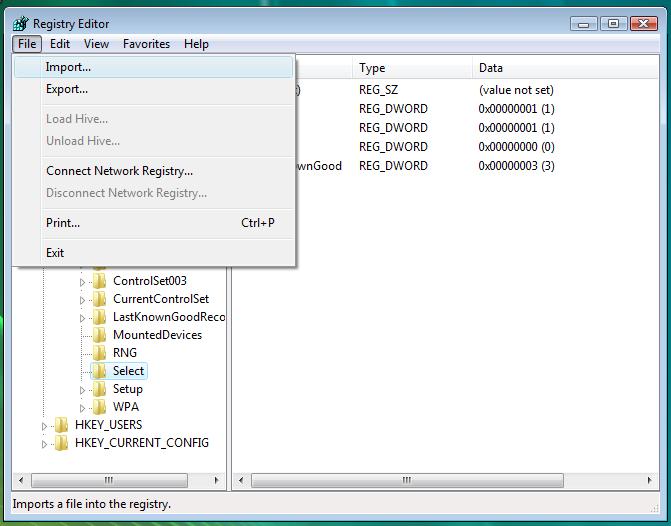Image resolution: width=671 pixels, height=526 pixels.
Task: Click the values pane horizontal scrollbar thumb
Action: pyautogui.click(x=407, y=480)
